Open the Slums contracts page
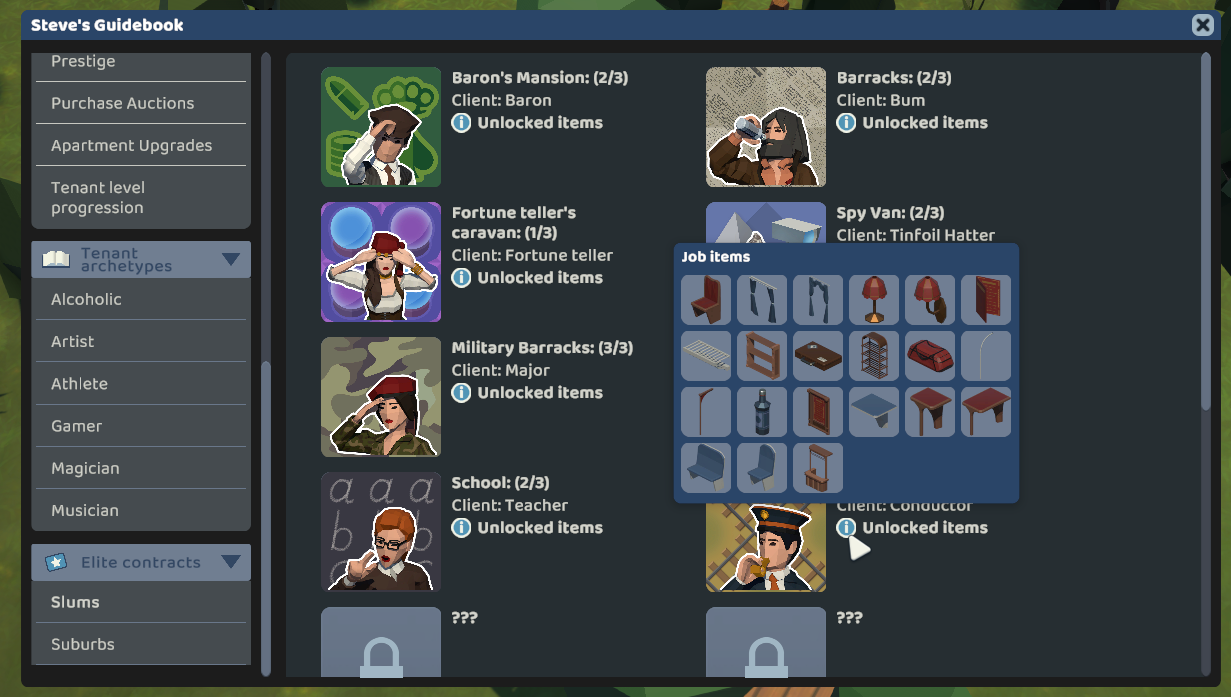Viewport: 1231px width, 697px height. tap(141, 602)
